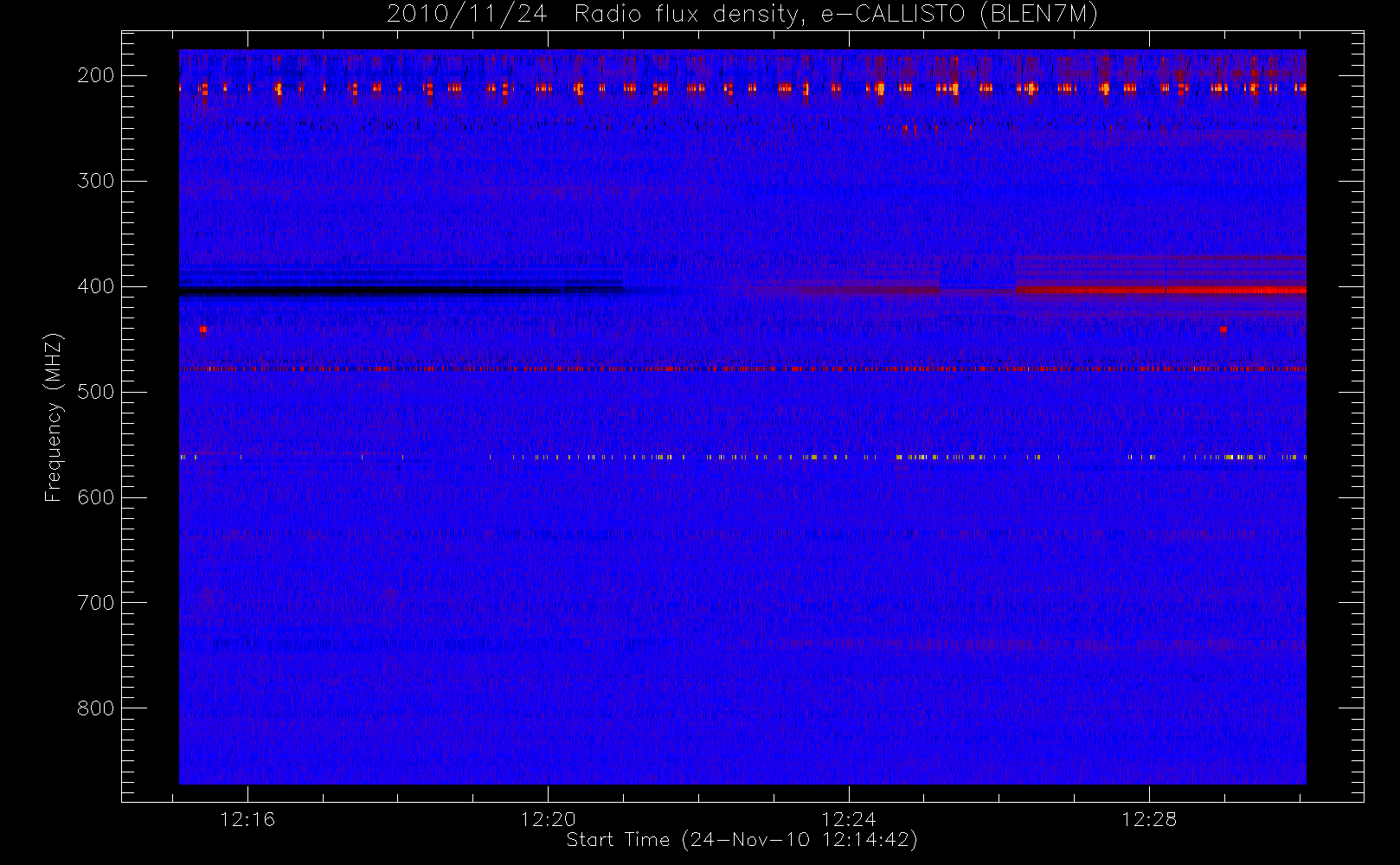
Task: Click the 600 frequency tick label
Action: (95, 497)
